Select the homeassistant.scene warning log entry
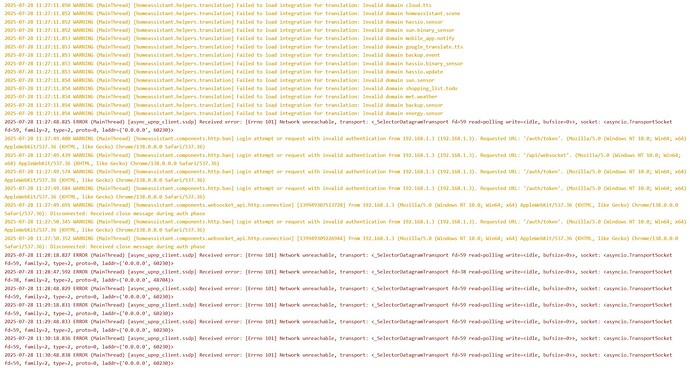Viewport: 690px width, 368px height. click(x=232, y=14)
